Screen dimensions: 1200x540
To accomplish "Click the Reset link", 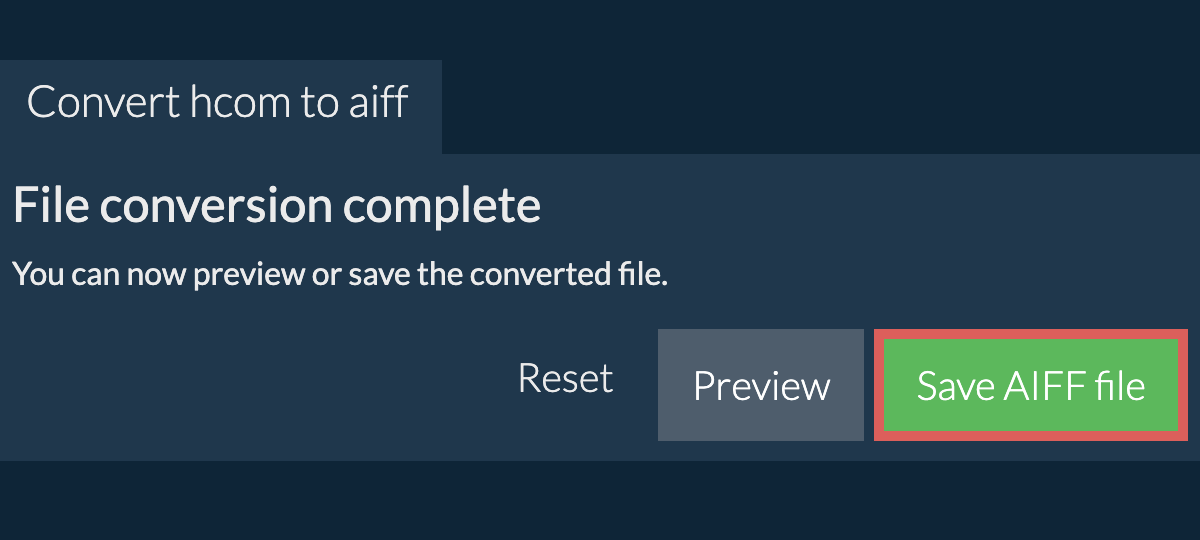I will 565,379.
